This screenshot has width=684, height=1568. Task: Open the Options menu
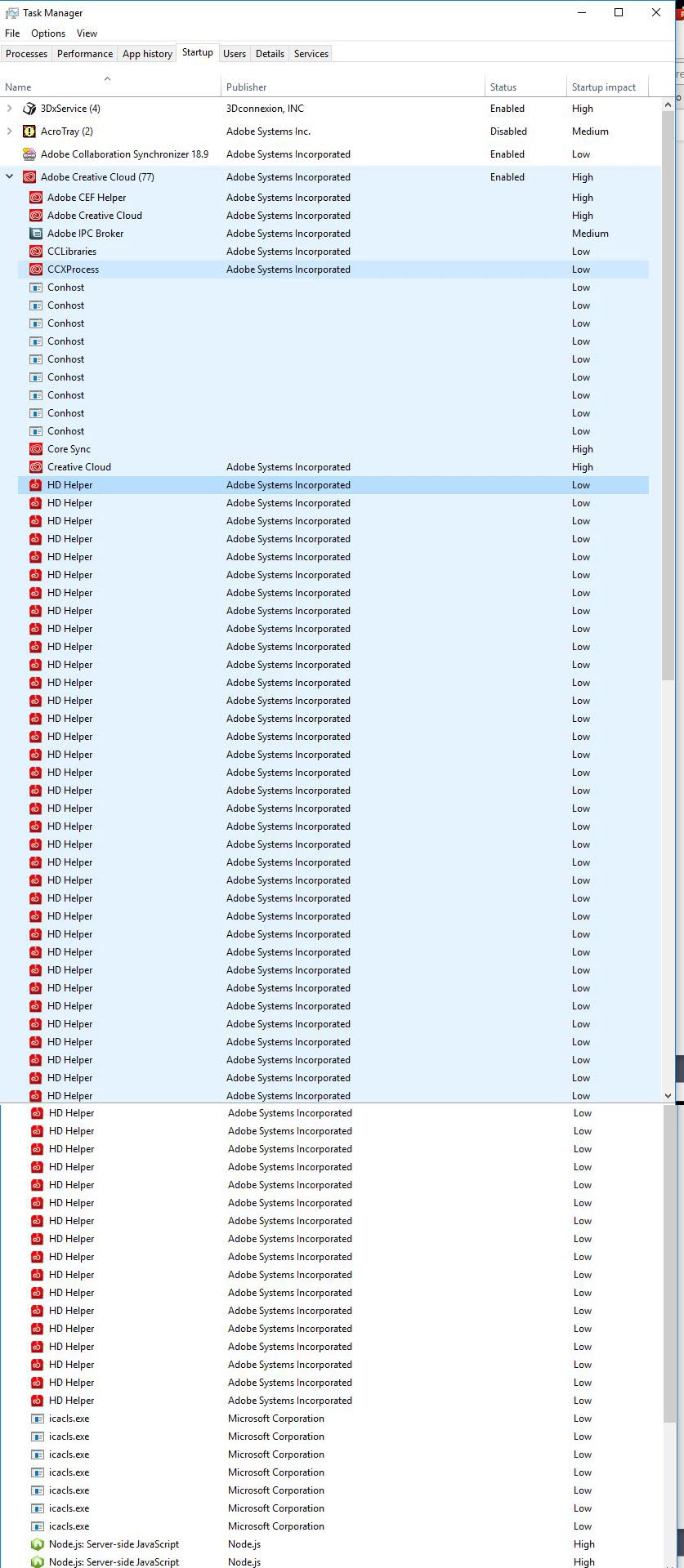[48, 33]
